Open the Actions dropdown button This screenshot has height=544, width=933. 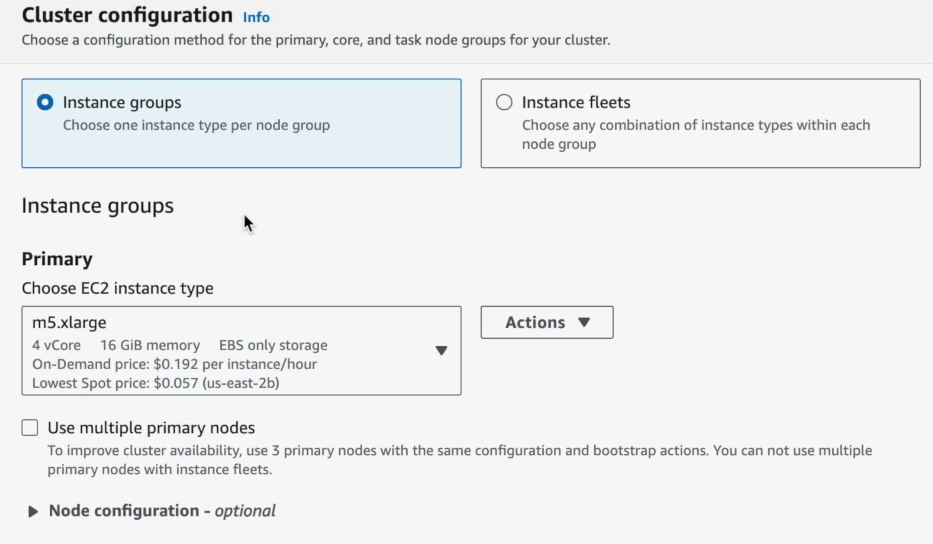tap(547, 323)
